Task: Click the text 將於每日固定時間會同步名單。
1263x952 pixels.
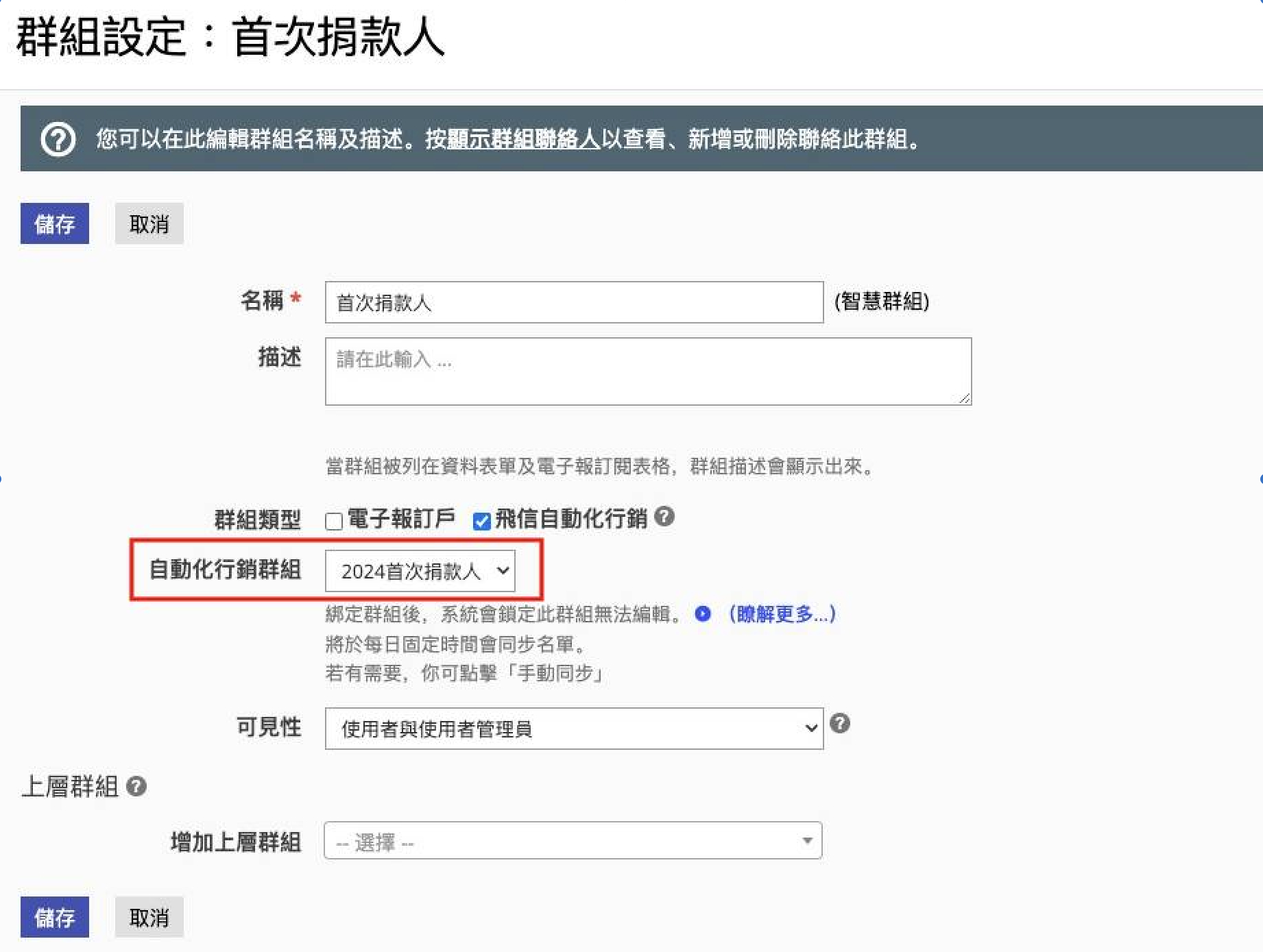Action: [x=455, y=644]
